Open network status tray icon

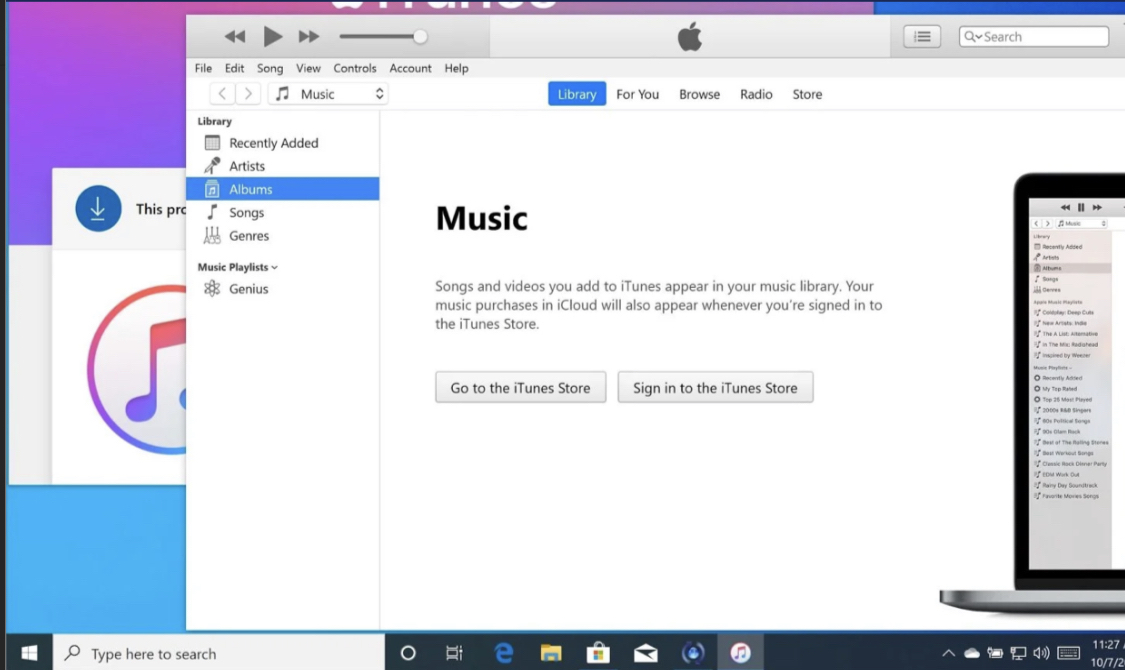pos(1018,653)
